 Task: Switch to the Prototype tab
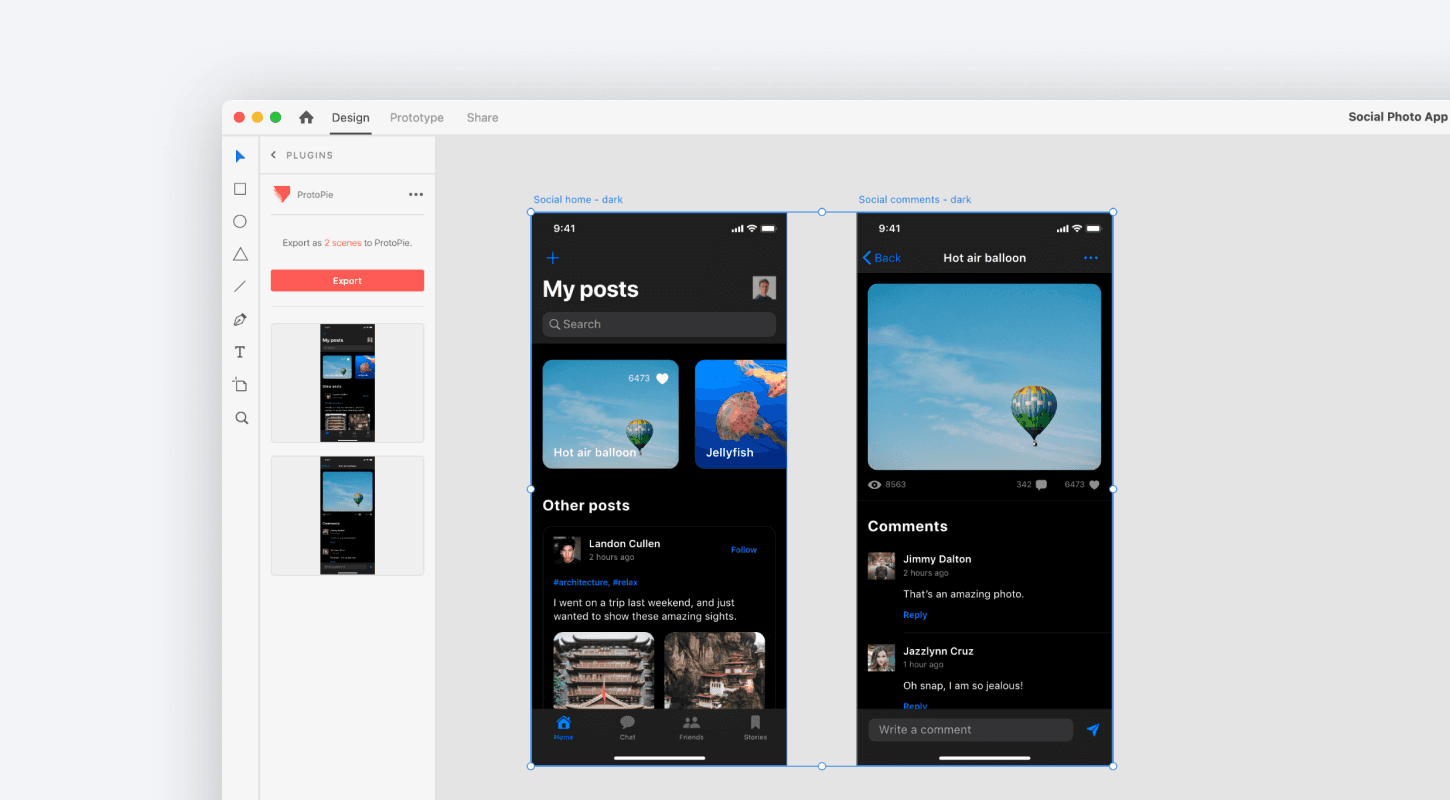[416, 117]
